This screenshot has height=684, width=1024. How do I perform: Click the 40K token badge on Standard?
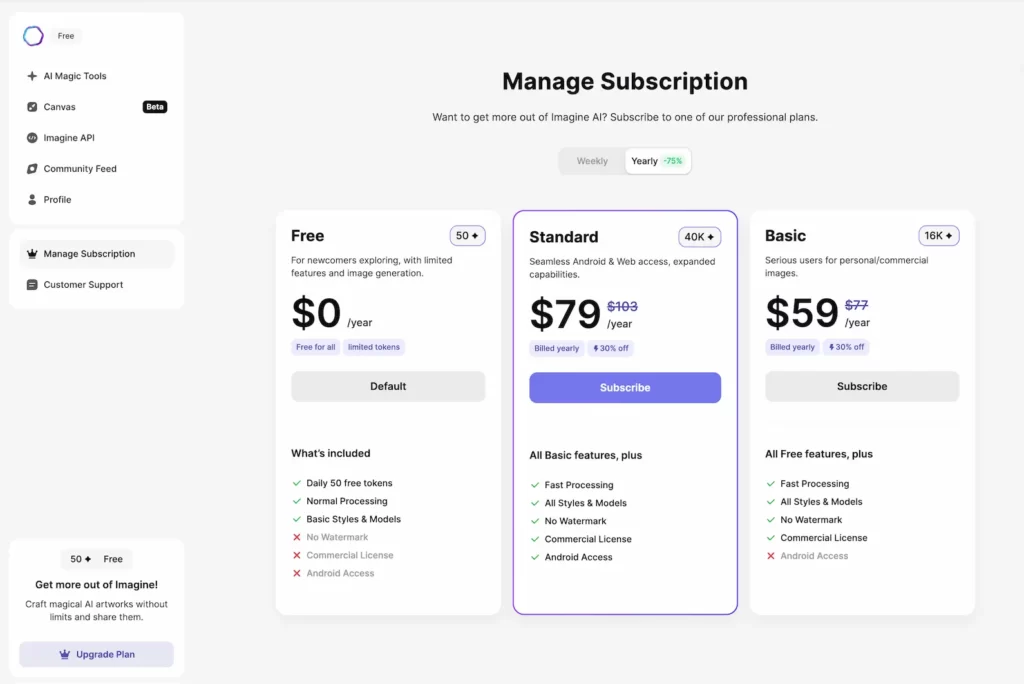[x=699, y=237]
